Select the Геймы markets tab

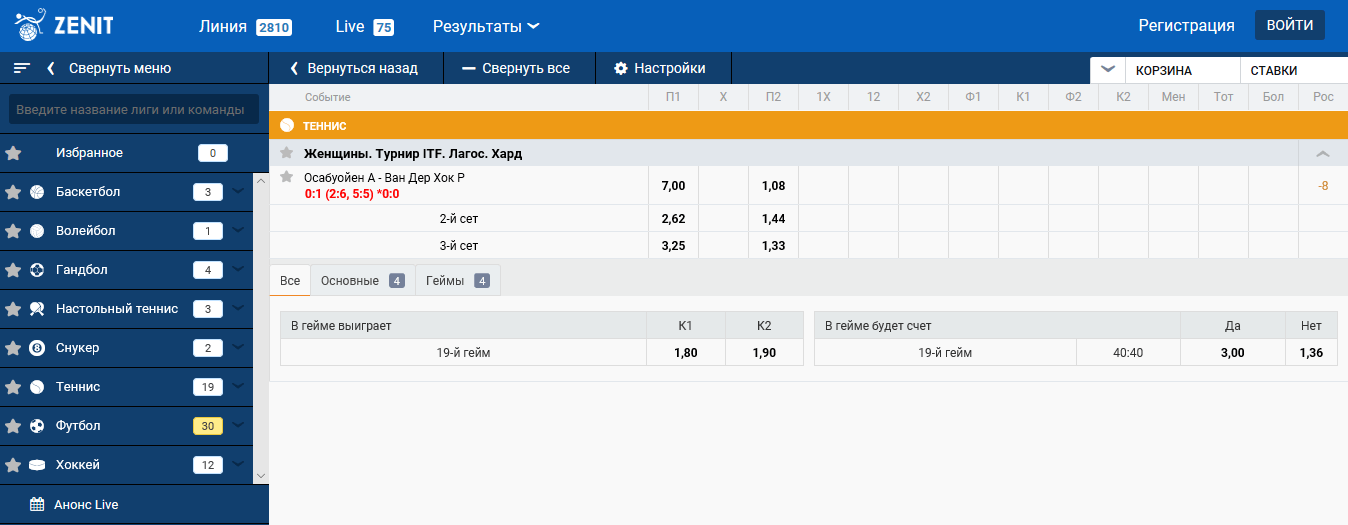coord(457,281)
